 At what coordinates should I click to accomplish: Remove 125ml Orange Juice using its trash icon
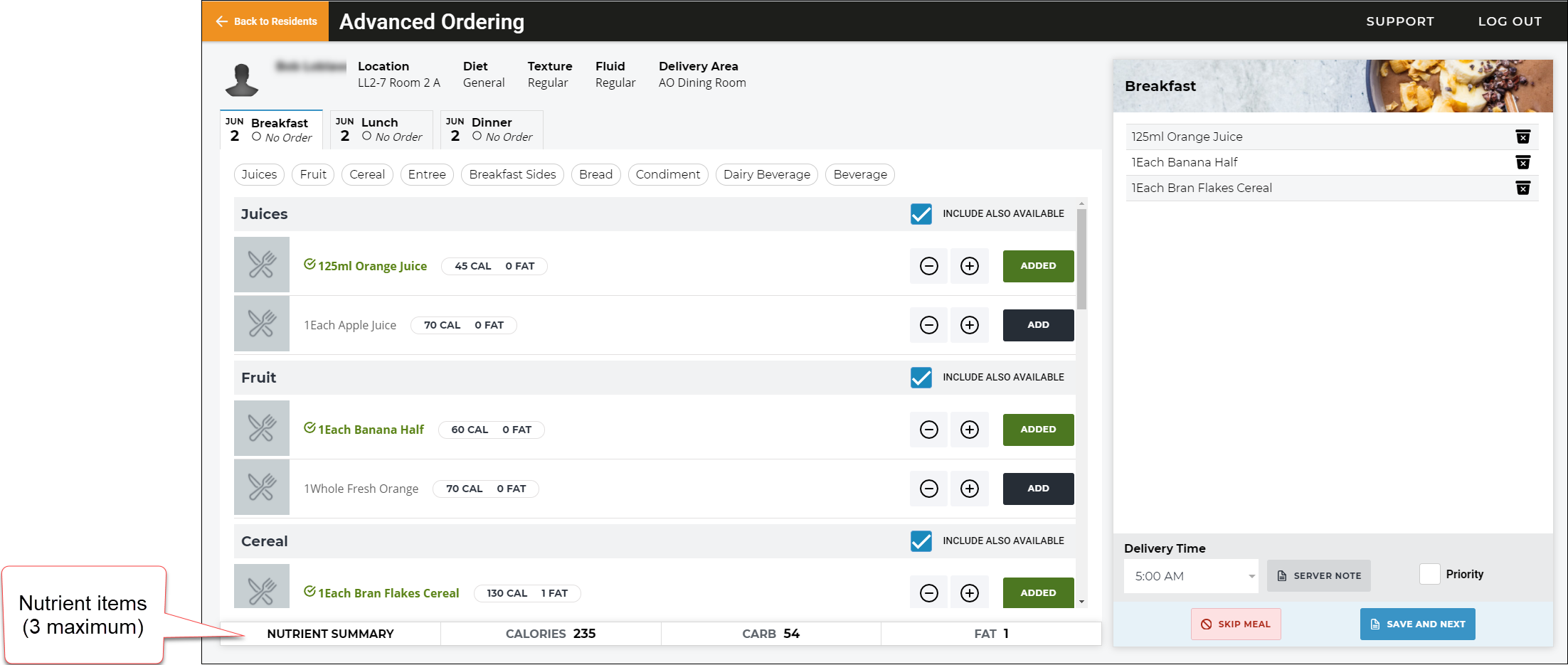pos(1523,137)
